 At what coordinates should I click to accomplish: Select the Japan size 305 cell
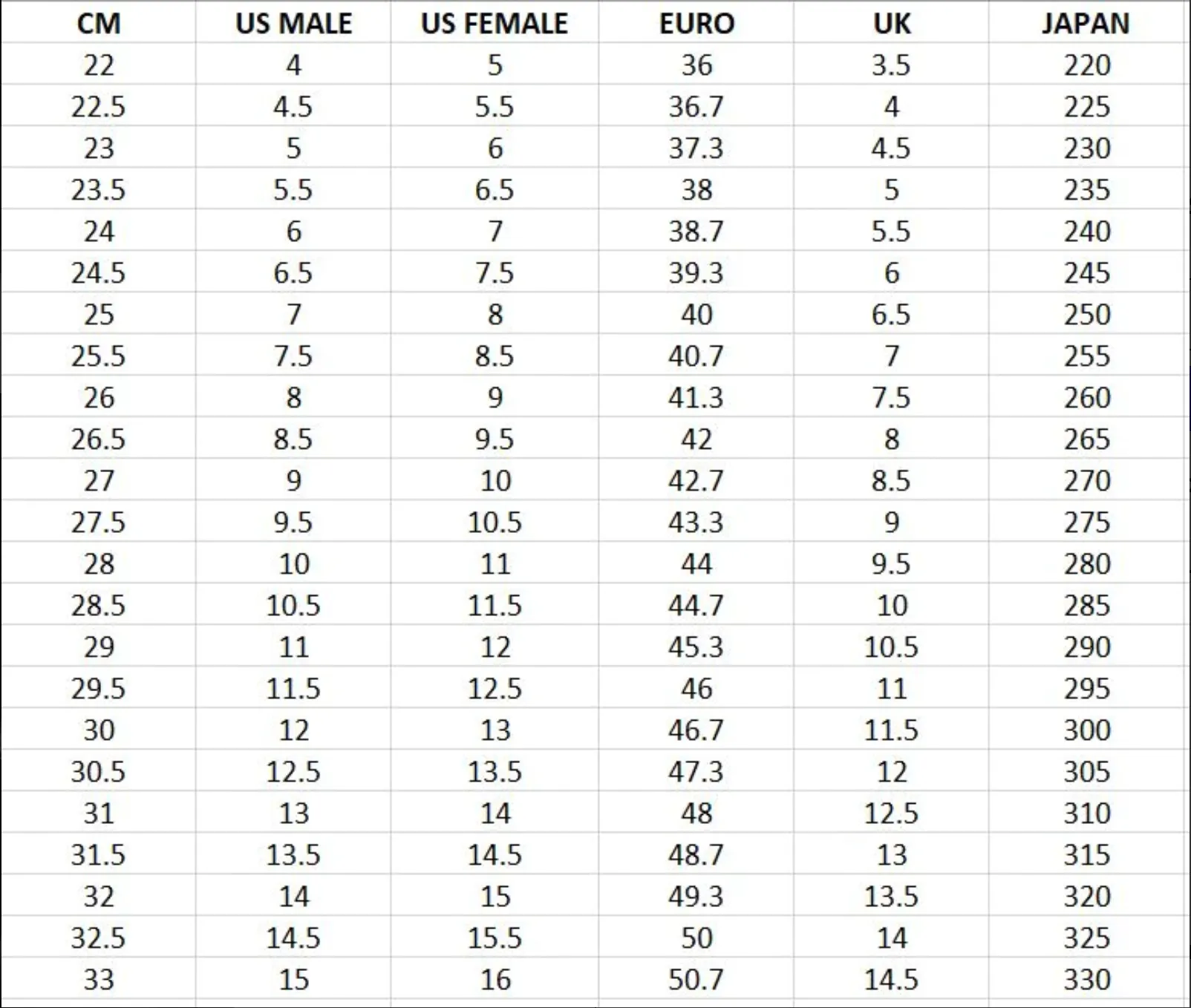[1086, 771]
